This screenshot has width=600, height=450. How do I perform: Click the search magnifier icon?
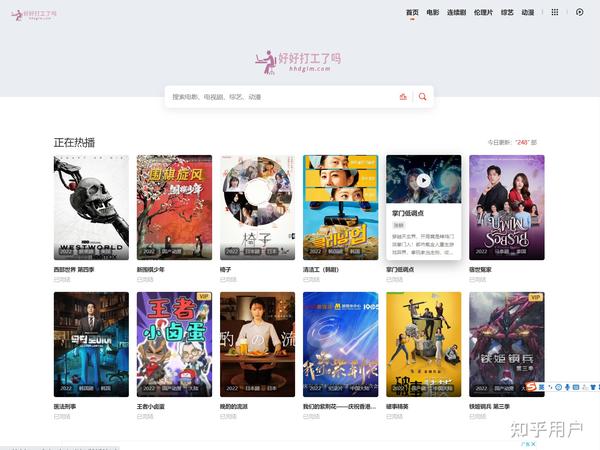click(422, 97)
